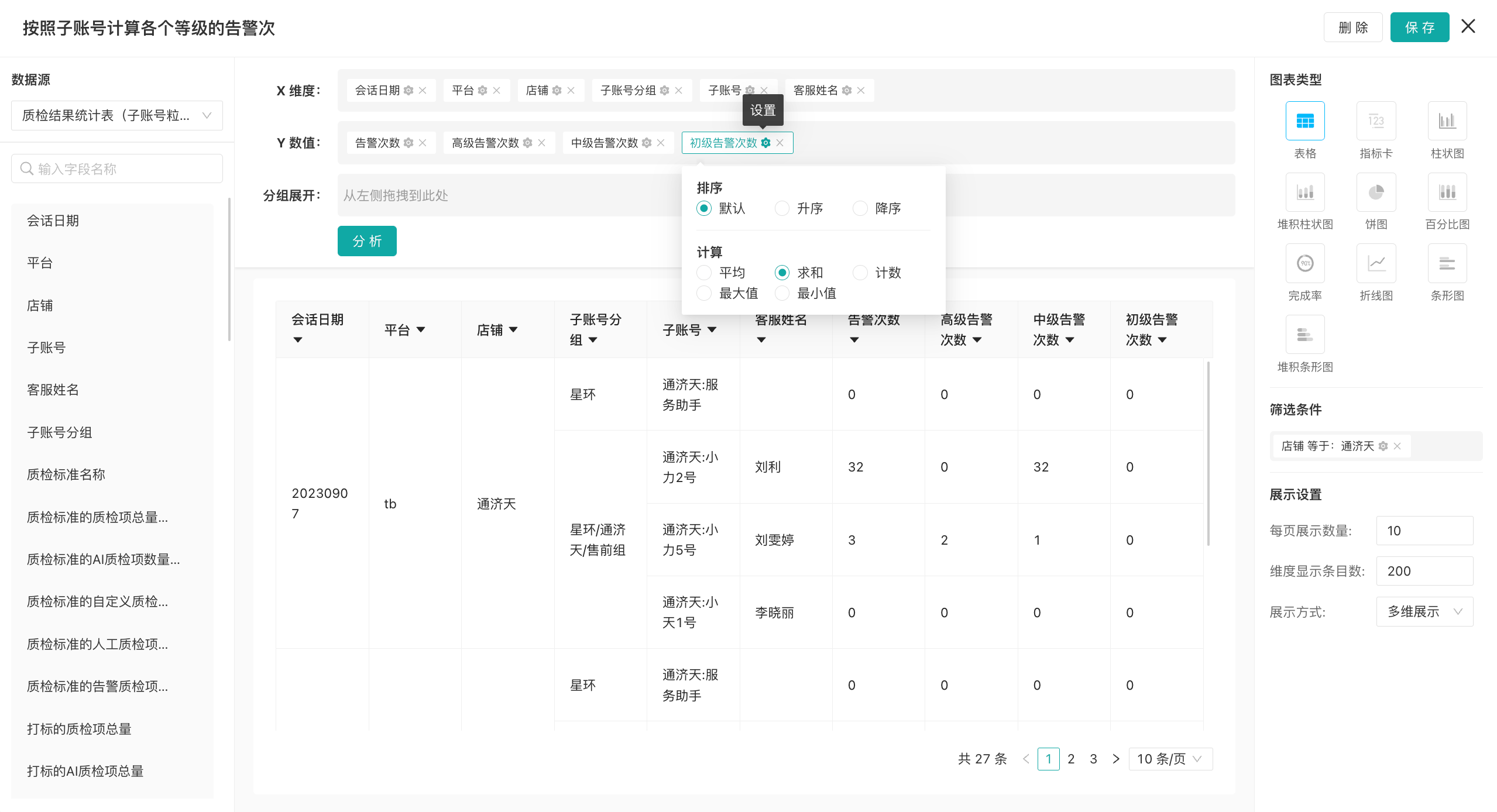Viewport: 1497px width, 812px height.
Task: Edit the 每页展示数量 input value
Action: (x=1424, y=531)
